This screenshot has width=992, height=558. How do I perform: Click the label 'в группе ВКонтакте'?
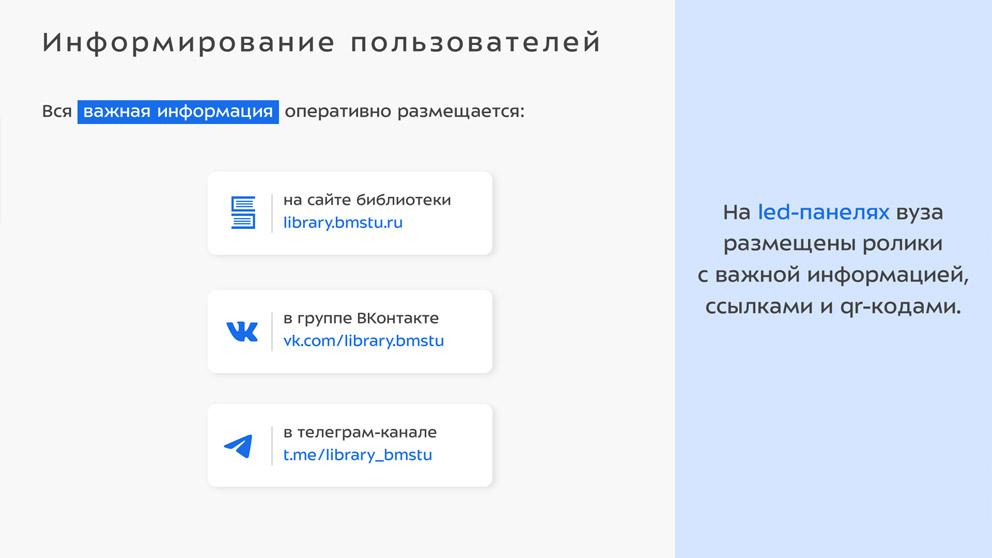pos(361,318)
